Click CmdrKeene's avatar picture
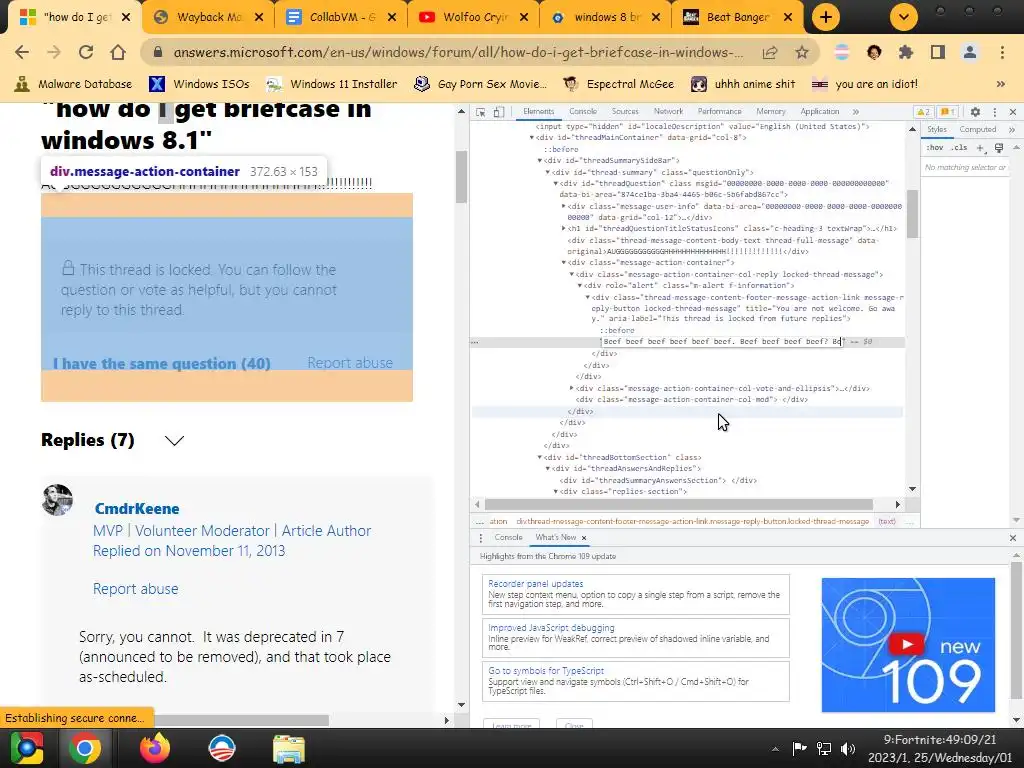The width and height of the screenshot is (1024, 768). tap(57, 500)
